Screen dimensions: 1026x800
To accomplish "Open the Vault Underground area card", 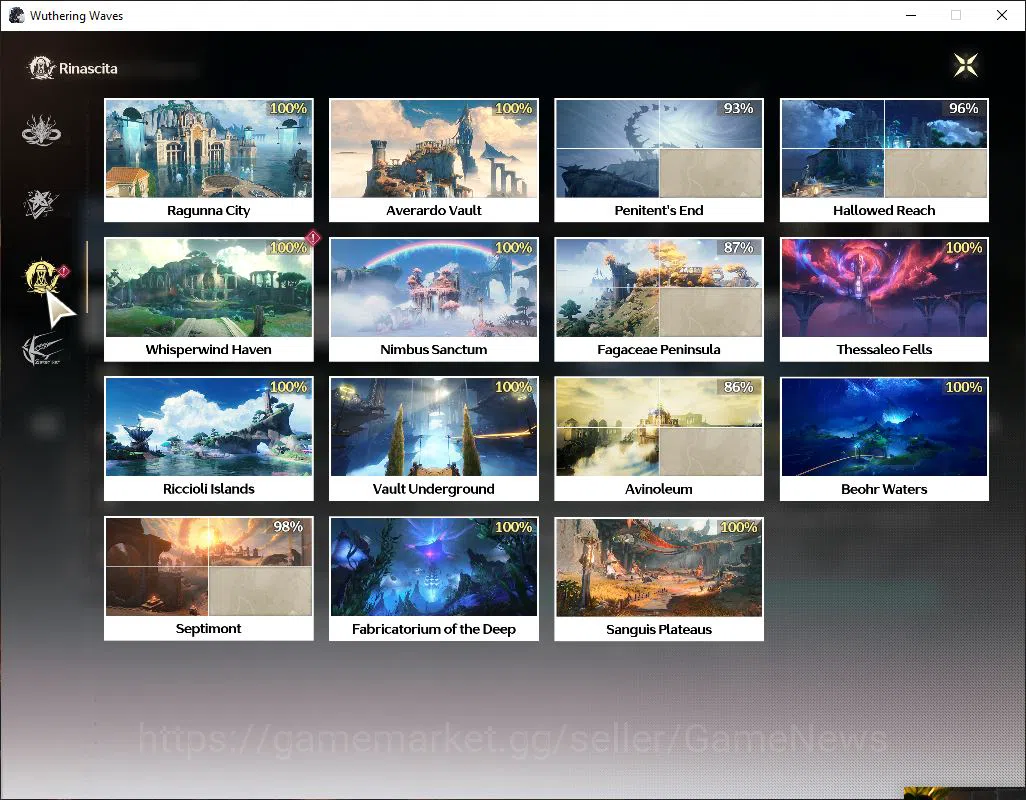I will [434, 439].
